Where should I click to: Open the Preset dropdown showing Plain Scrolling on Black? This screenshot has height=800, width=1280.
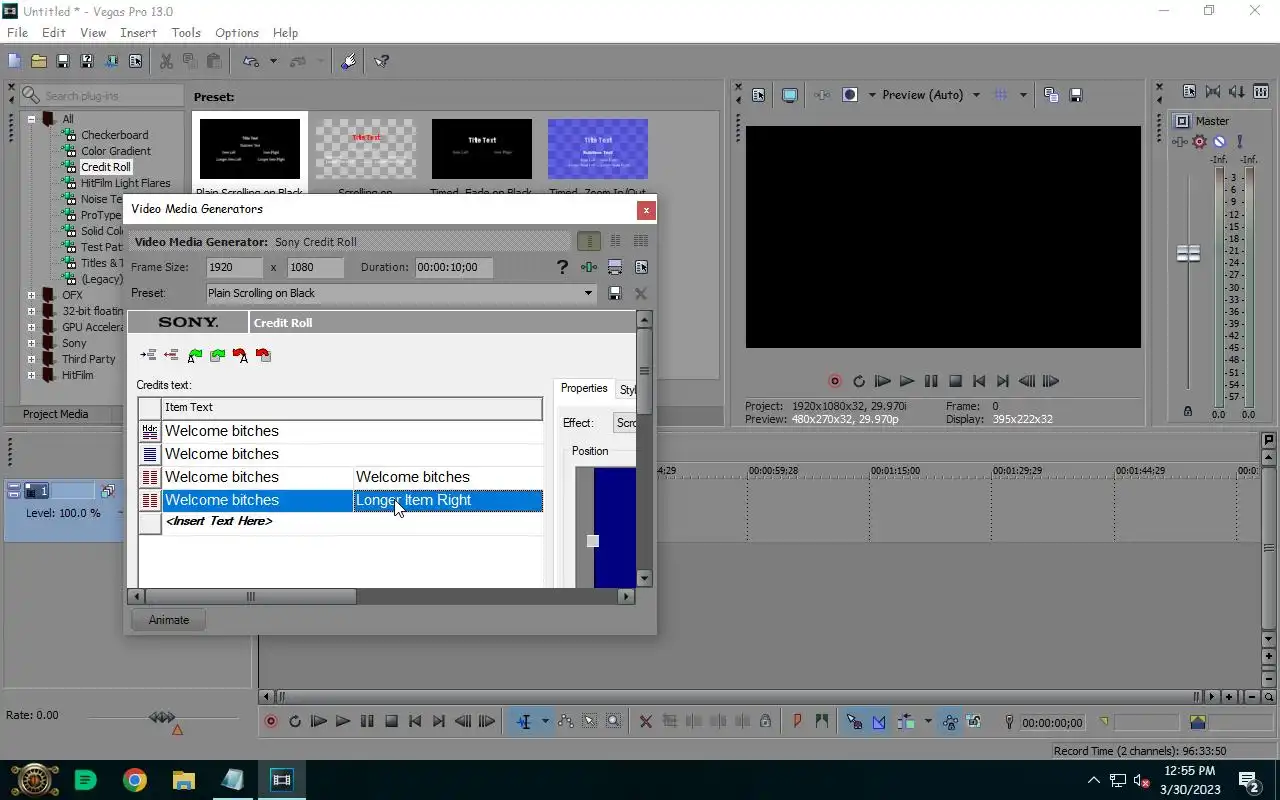point(588,293)
